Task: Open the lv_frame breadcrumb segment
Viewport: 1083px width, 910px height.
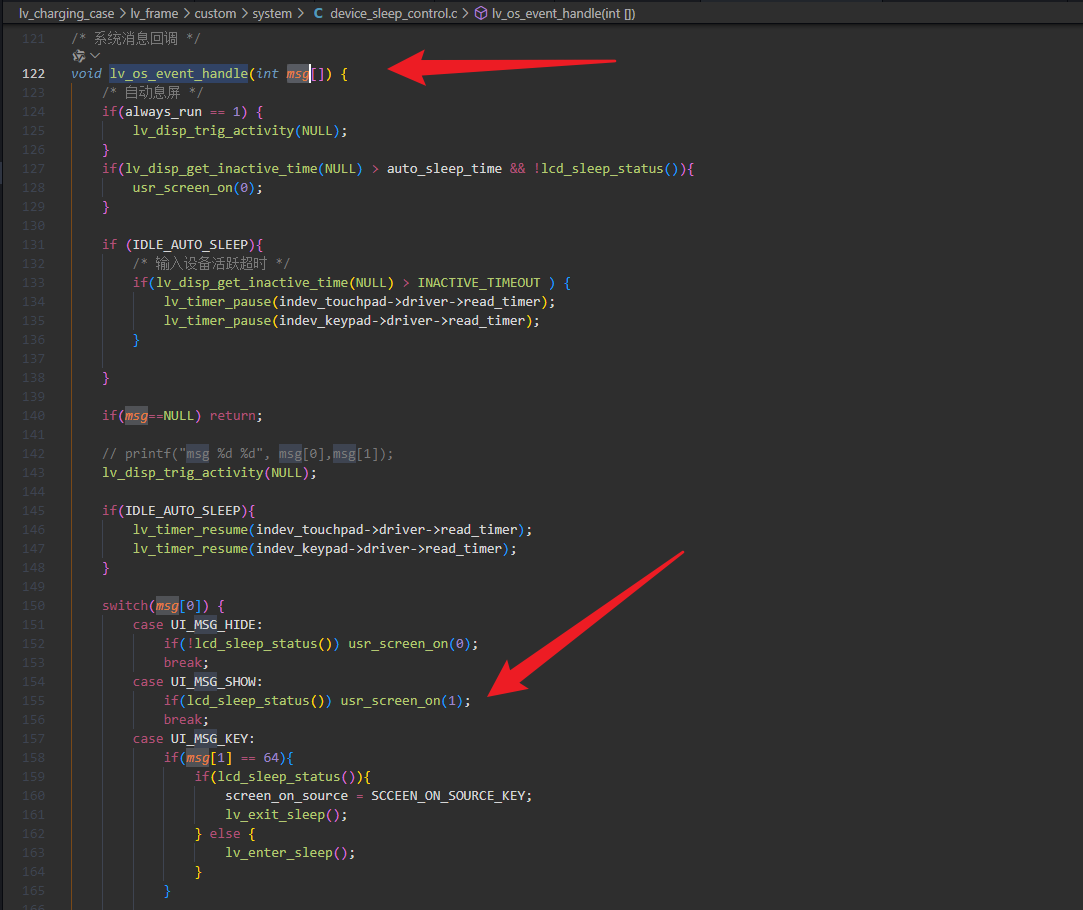Action: [154, 13]
